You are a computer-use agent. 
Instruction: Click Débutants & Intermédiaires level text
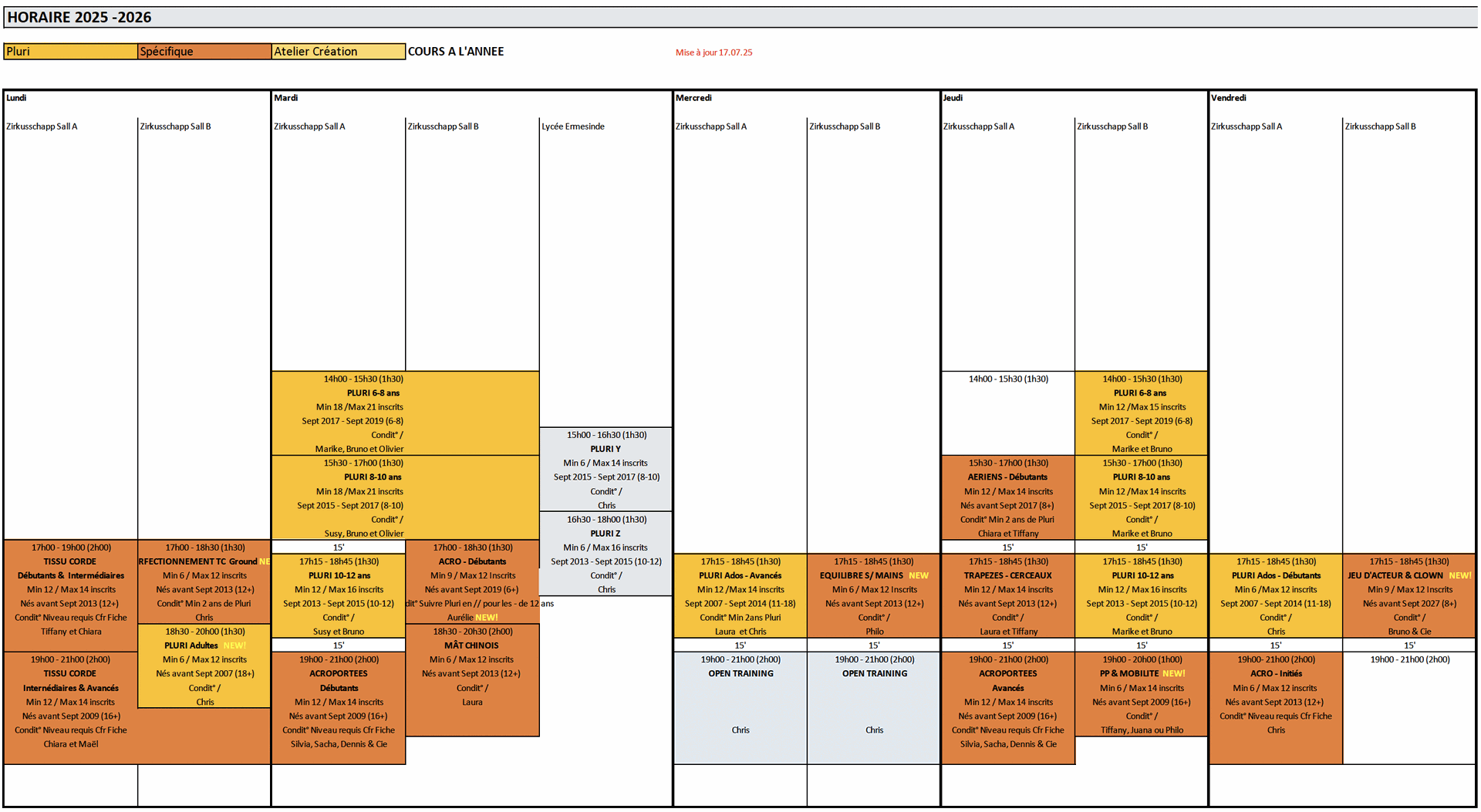pos(71,576)
